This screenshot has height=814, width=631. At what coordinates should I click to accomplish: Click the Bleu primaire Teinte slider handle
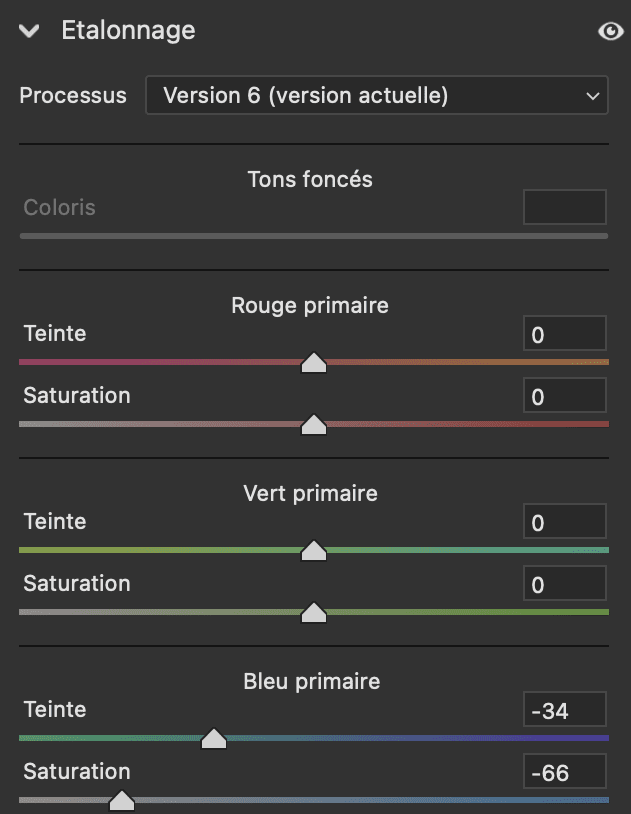(x=214, y=739)
